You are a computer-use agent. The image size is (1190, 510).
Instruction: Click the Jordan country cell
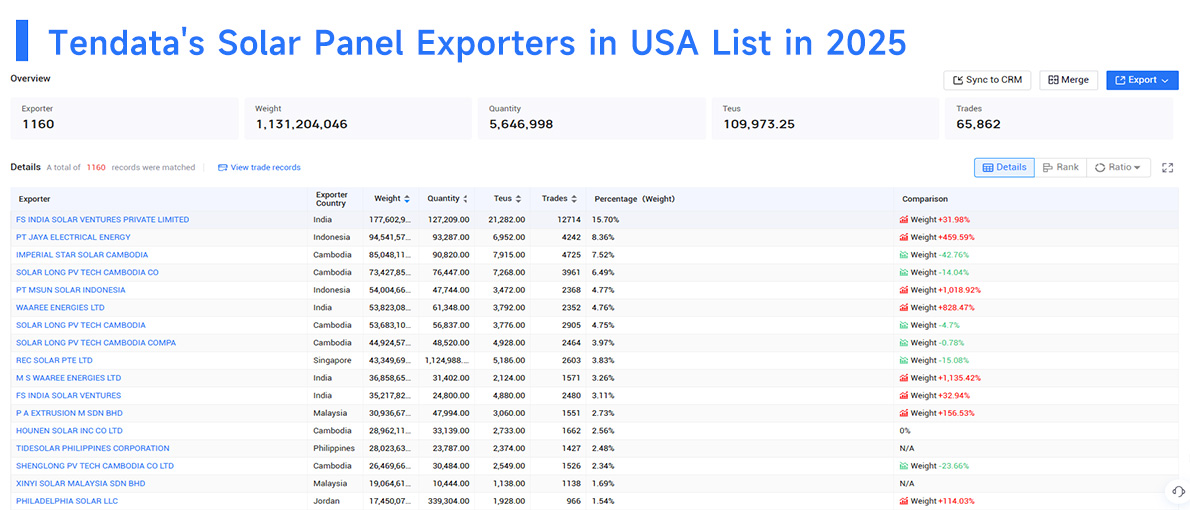tap(325, 501)
